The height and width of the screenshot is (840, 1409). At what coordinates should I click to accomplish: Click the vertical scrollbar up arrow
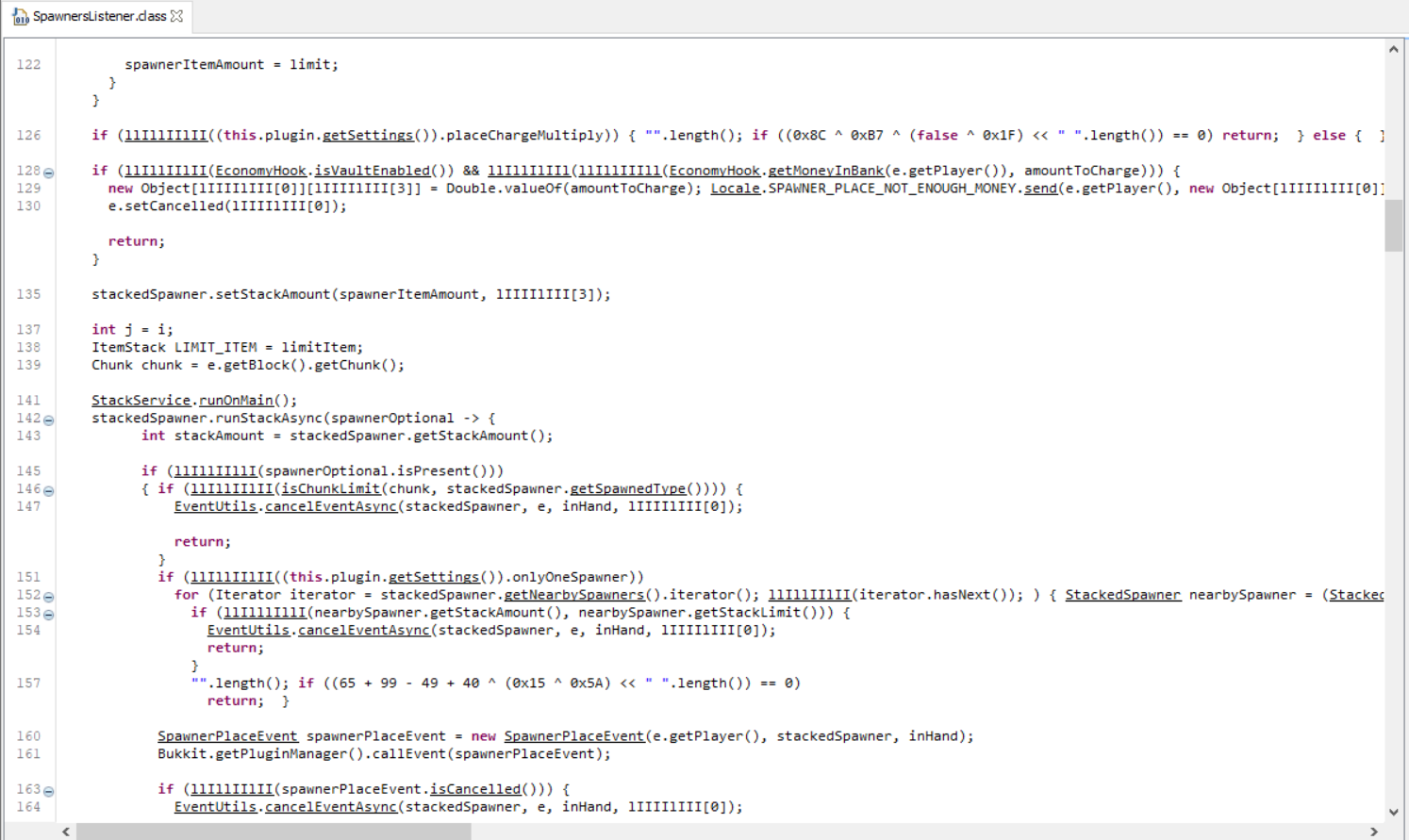point(1394,49)
